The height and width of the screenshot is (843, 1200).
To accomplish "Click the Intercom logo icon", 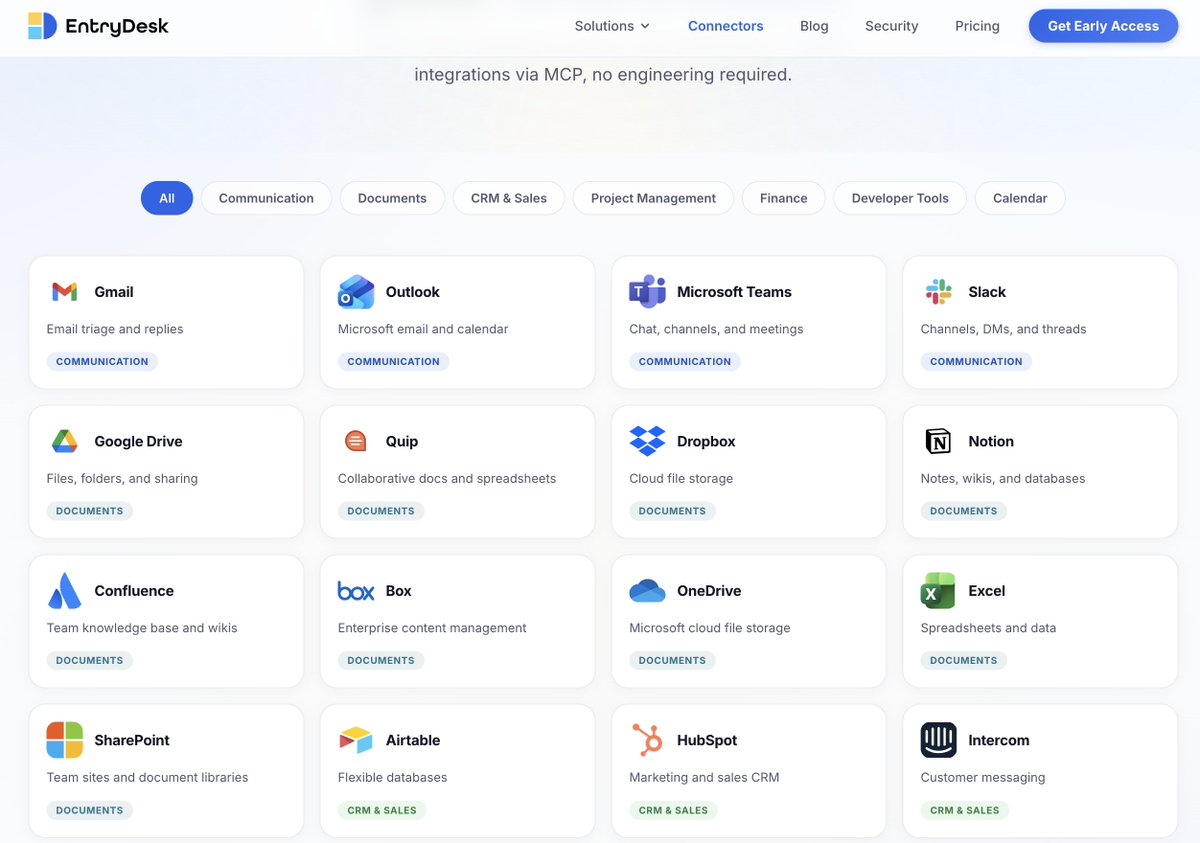I will (938, 740).
